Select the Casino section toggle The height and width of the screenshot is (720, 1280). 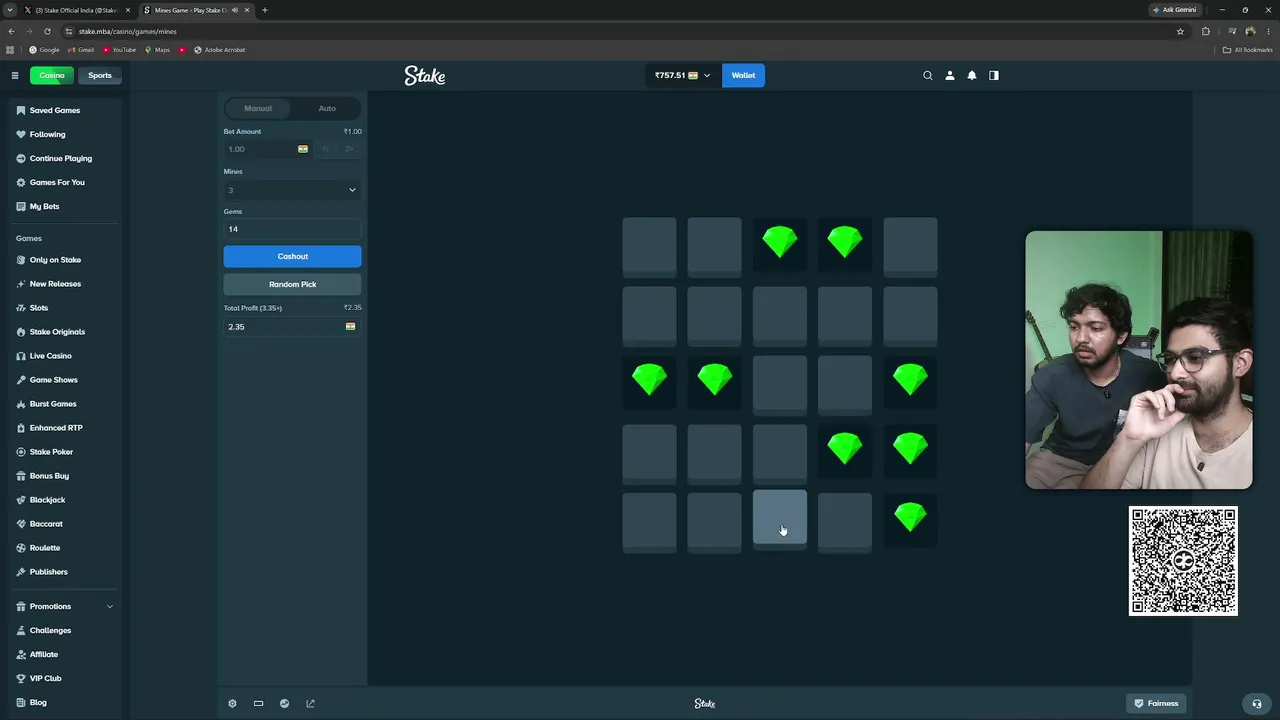pyautogui.click(x=52, y=75)
